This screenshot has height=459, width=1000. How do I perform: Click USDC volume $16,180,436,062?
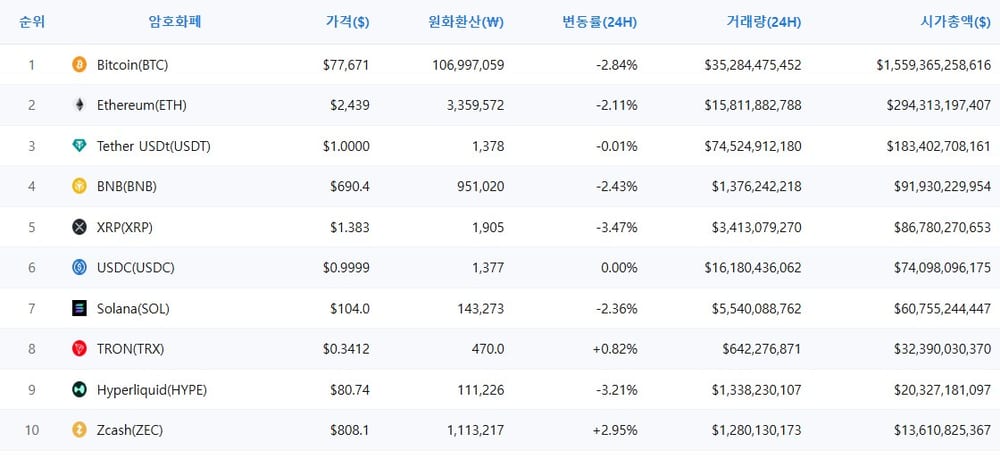coord(753,268)
